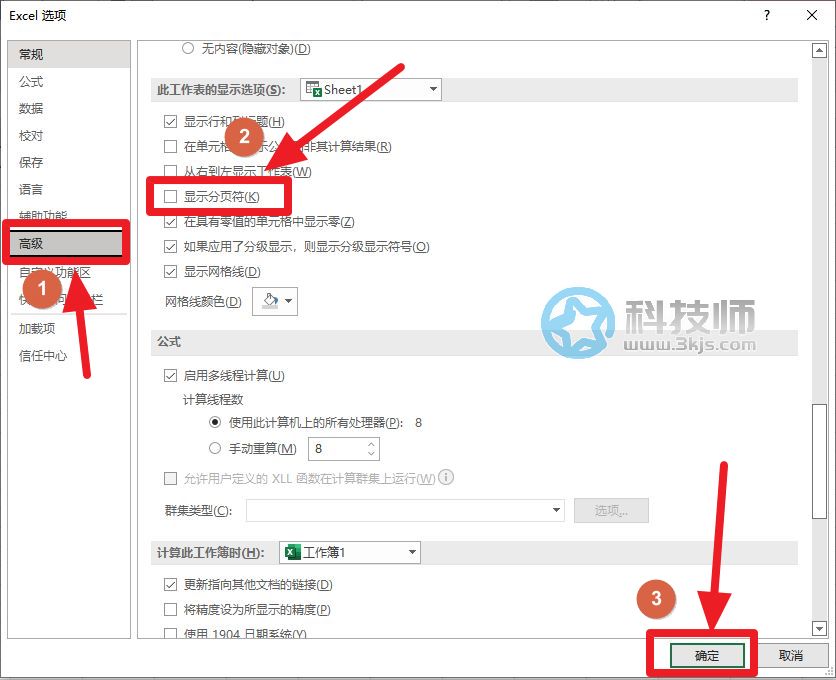836x680 pixels.
Task: Increase thread count with up spinner
Action: [x=372, y=443]
